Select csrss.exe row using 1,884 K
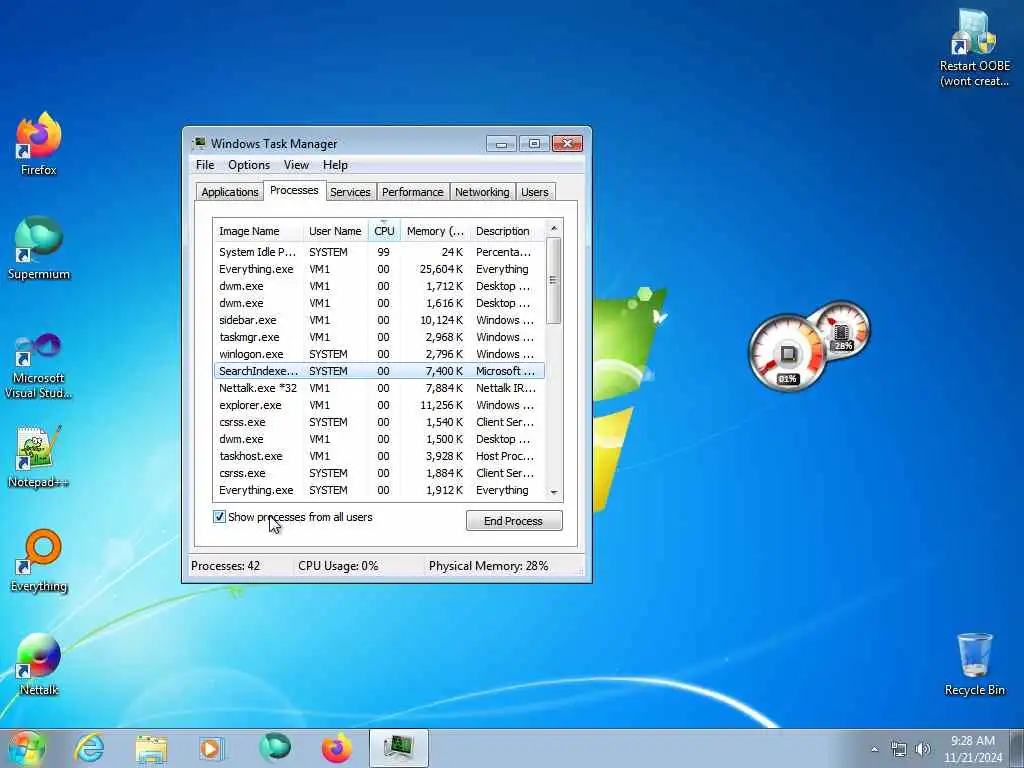This screenshot has width=1024, height=768. [x=379, y=473]
